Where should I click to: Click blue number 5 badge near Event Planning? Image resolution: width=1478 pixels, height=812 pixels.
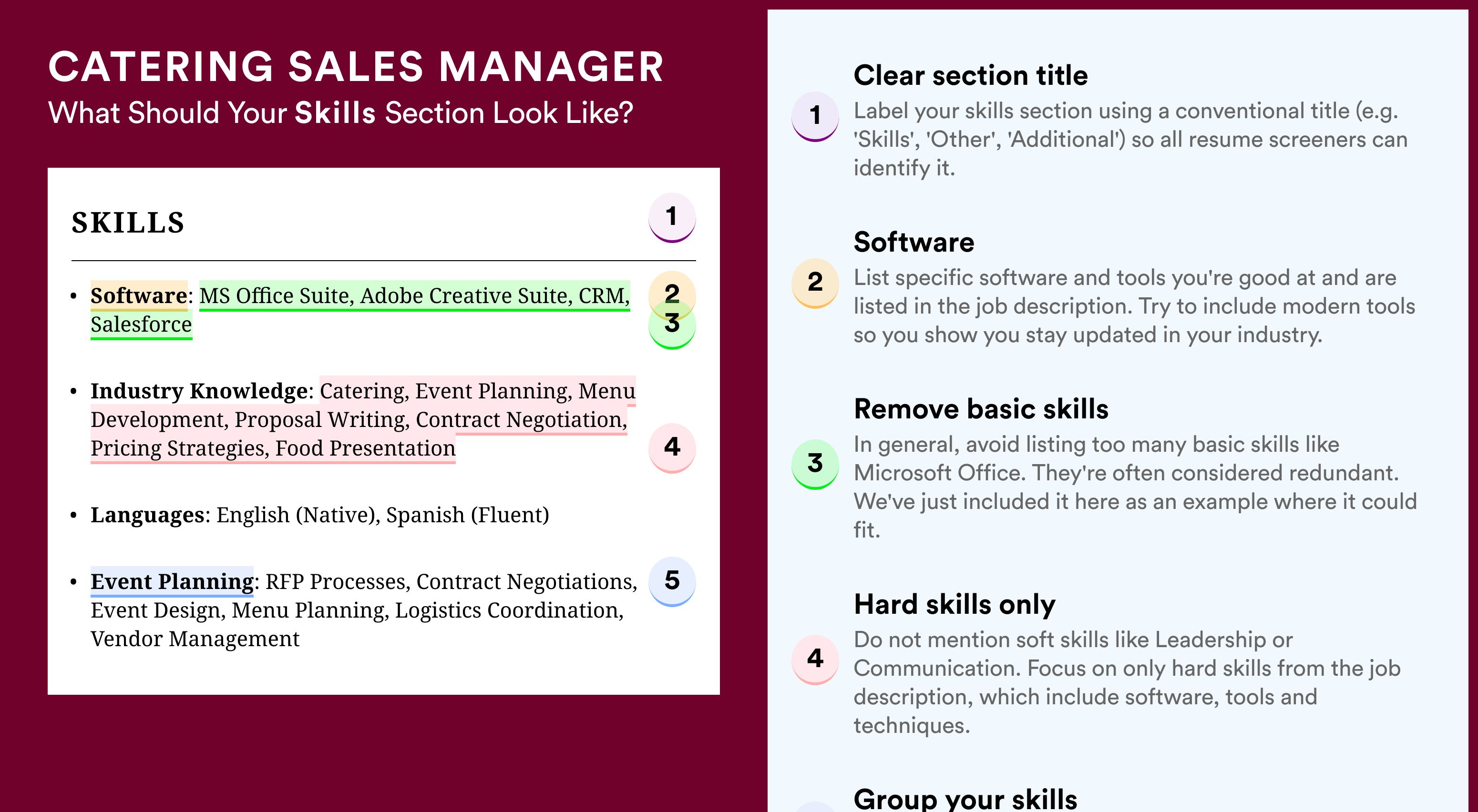[672, 581]
